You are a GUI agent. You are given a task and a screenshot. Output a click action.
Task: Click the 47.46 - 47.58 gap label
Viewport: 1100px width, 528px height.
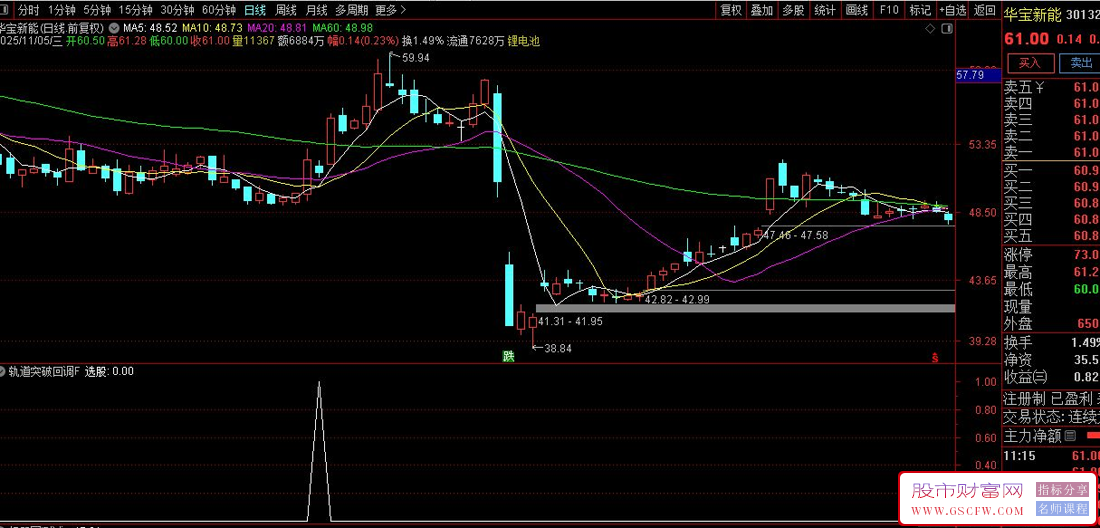coord(796,235)
